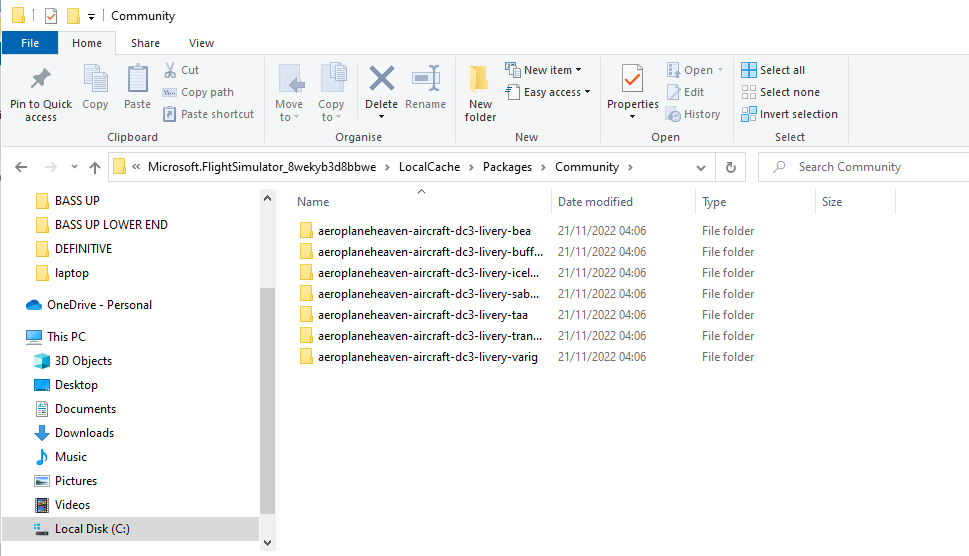Select the dc3-livery-sab... folder

pos(428,293)
